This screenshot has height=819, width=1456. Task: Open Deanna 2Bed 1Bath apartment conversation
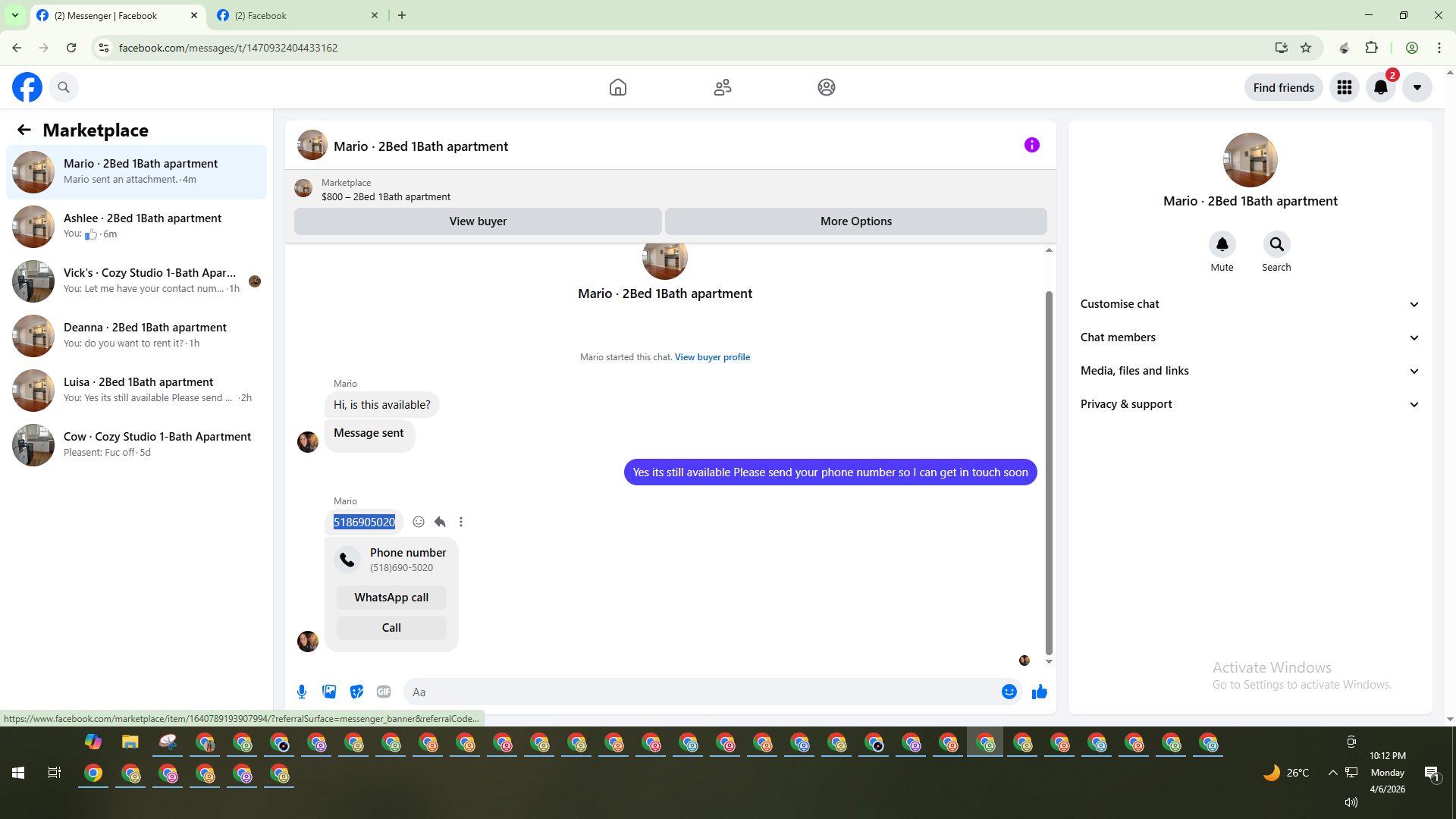[136, 336]
